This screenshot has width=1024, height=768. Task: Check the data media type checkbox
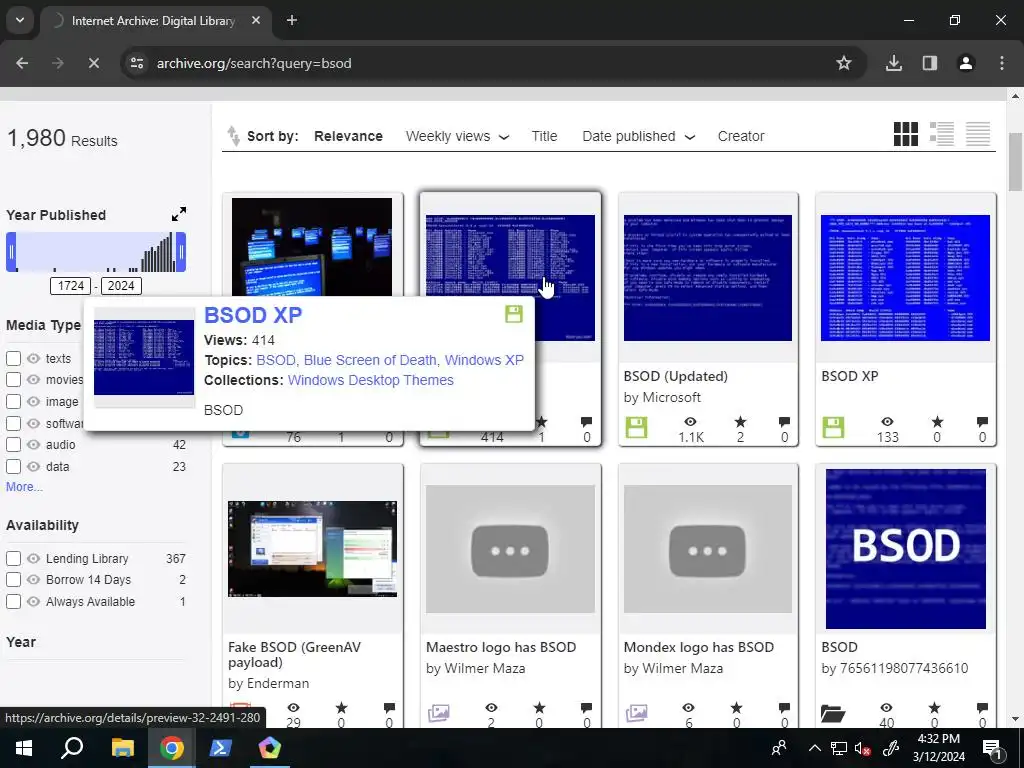[13, 466]
